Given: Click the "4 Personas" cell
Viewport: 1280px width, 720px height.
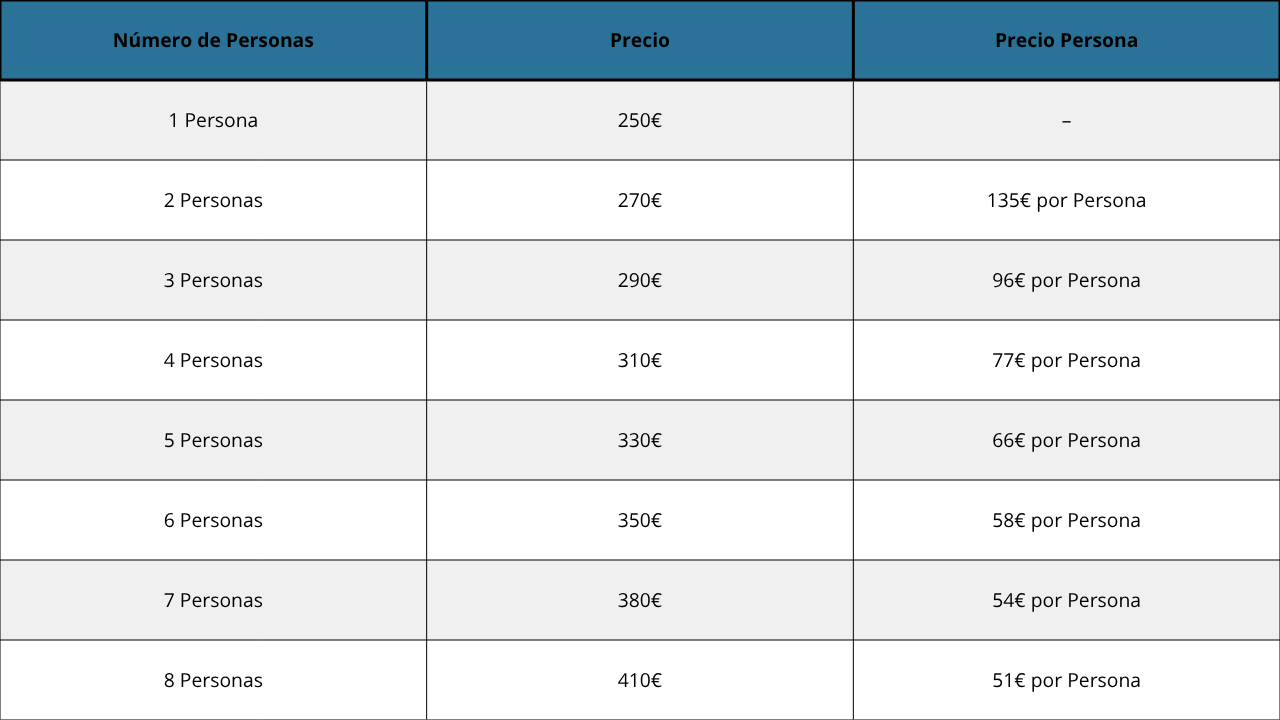Looking at the screenshot, I should [213, 361].
